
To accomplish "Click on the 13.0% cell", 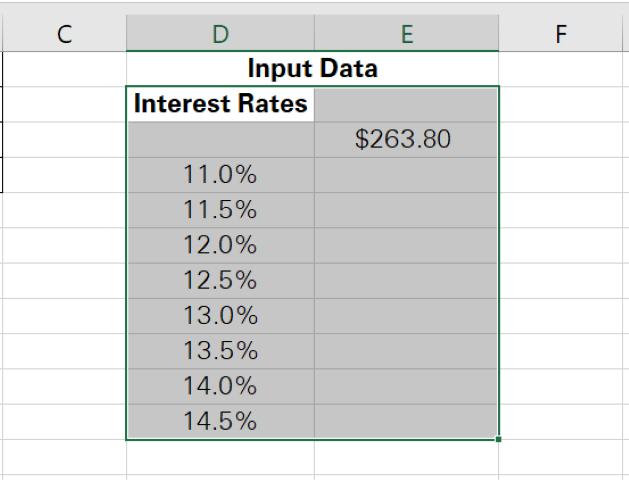I will point(220,316).
